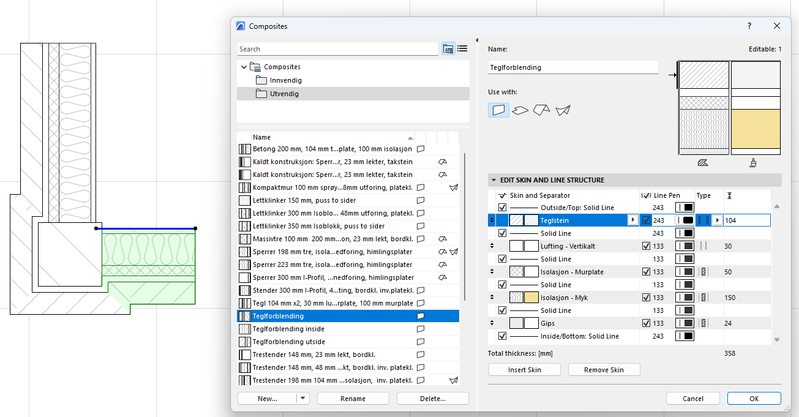Open Teglstein line pen color swatch
This screenshot has width=799, height=417.
pyautogui.click(x=685, y=221)
